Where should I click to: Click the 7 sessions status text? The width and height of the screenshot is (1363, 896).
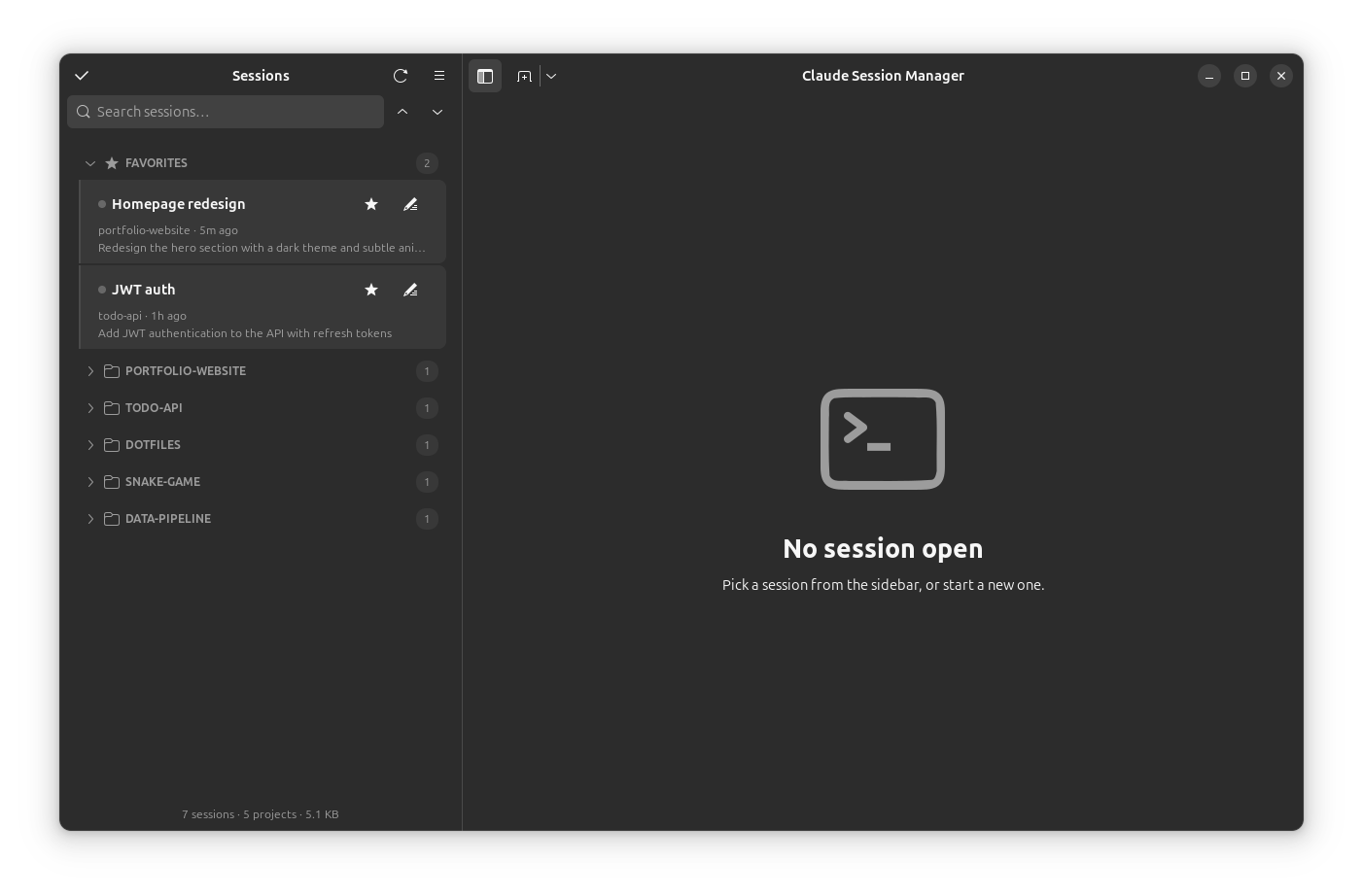[x=261, y=814]
